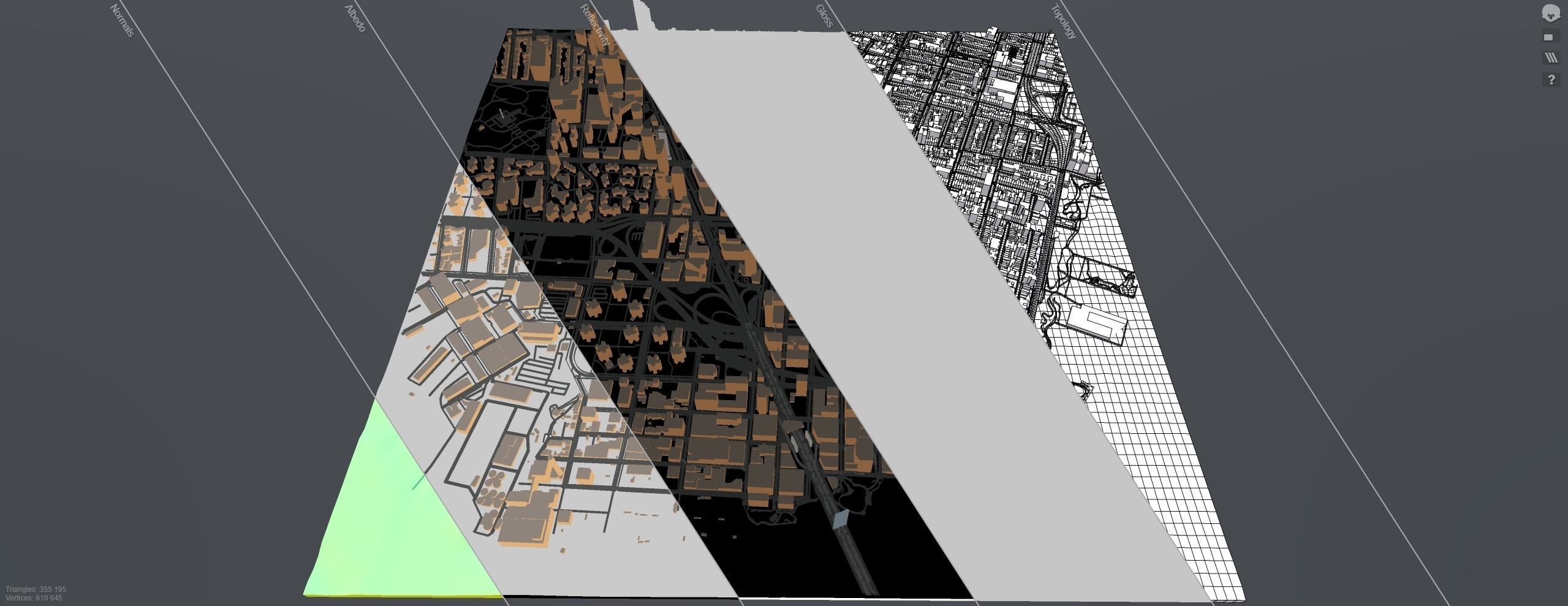
Task: Toggle the layer views striped icon
Action: [x=1551, y=58]
